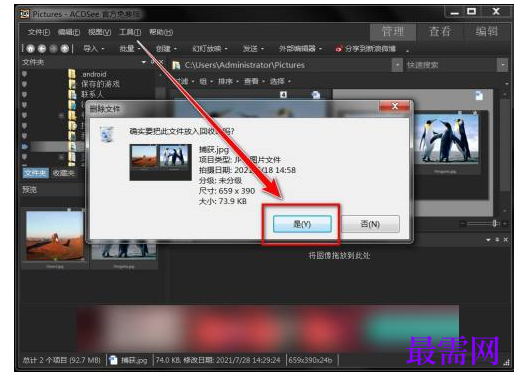Viewport: 518px width, 382px height.
Task: Switch to the 查看 mode tab
Action: (440, 32)
